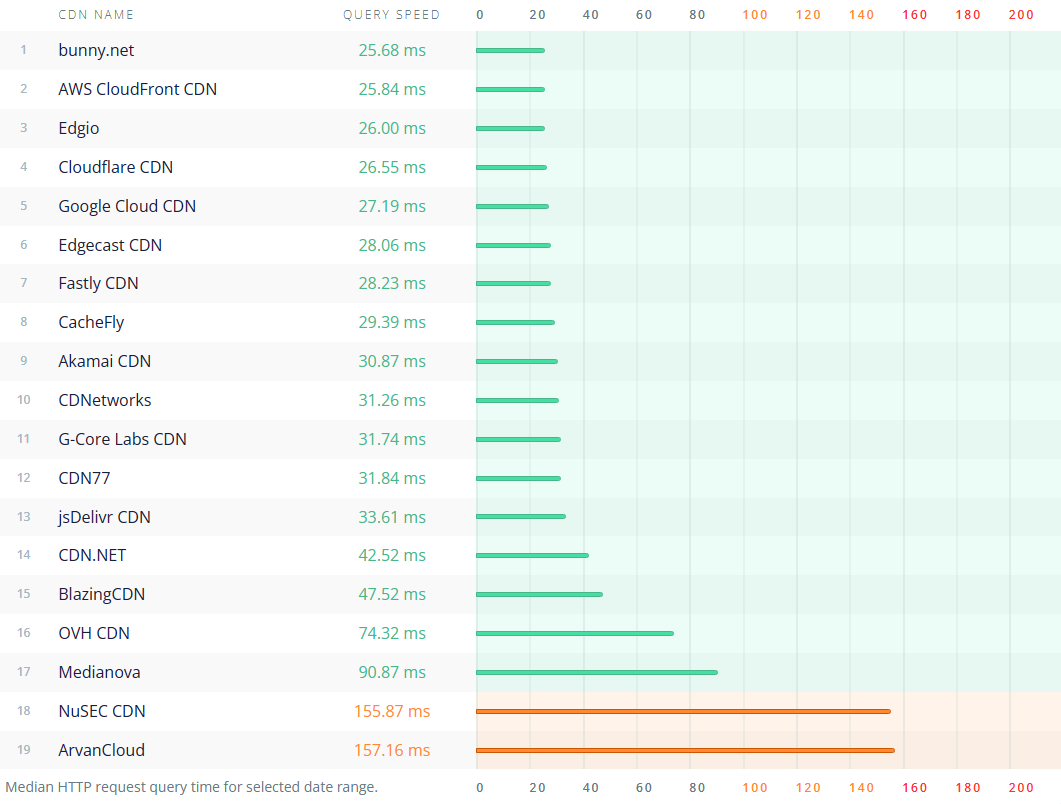Select the 47.52 ms speed value

392,594
